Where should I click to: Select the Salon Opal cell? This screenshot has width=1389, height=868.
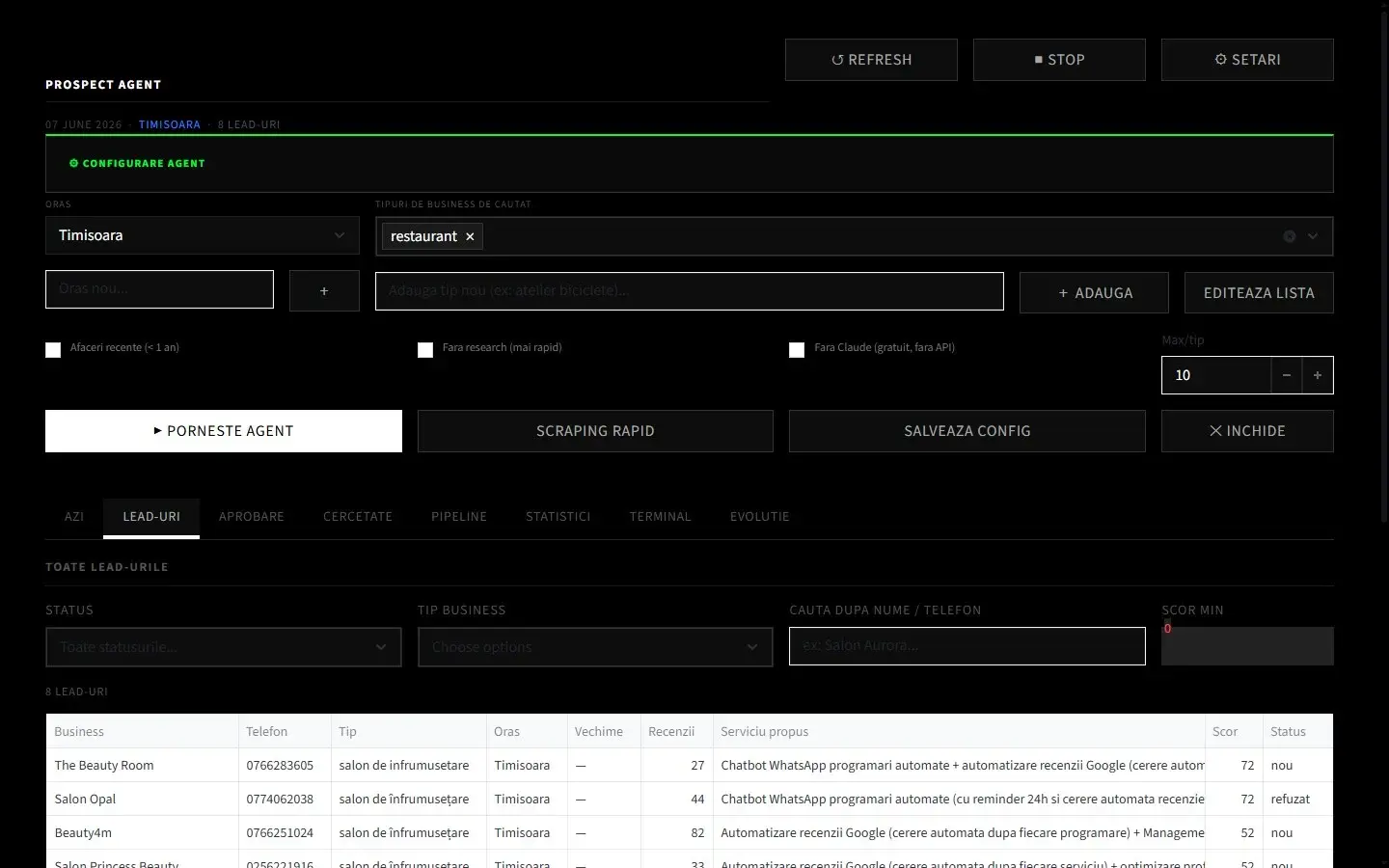[143, 799]
